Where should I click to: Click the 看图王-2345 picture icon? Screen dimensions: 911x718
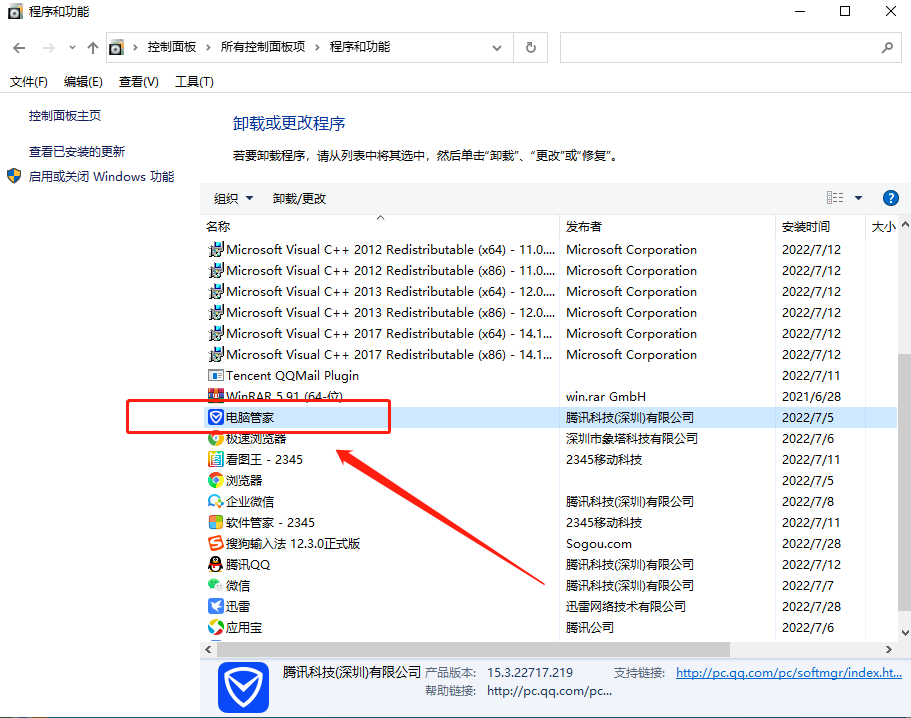(216, 459)
